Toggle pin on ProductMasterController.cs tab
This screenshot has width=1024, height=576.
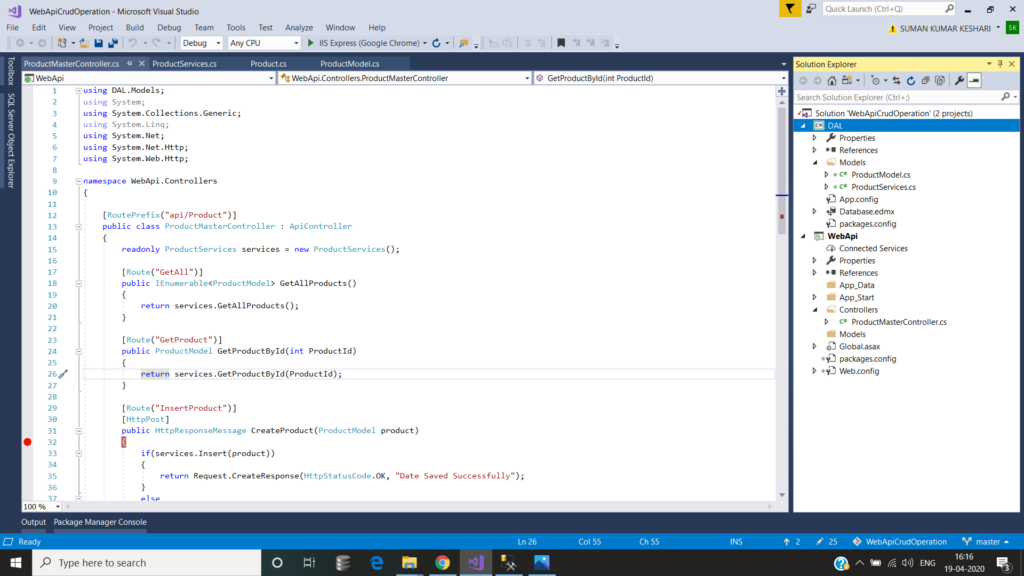(129, 64)
